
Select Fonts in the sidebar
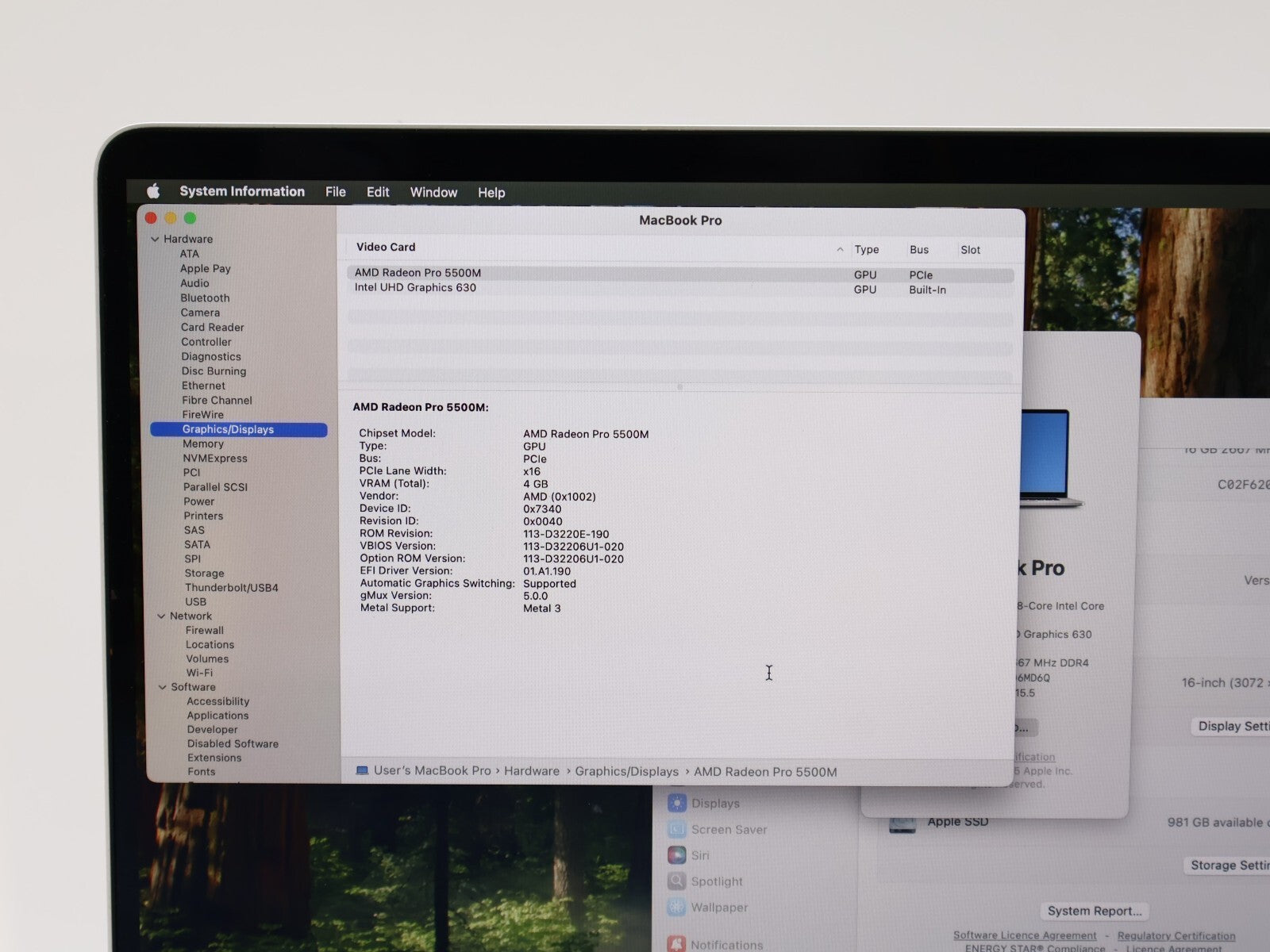[x=202, y=772]
